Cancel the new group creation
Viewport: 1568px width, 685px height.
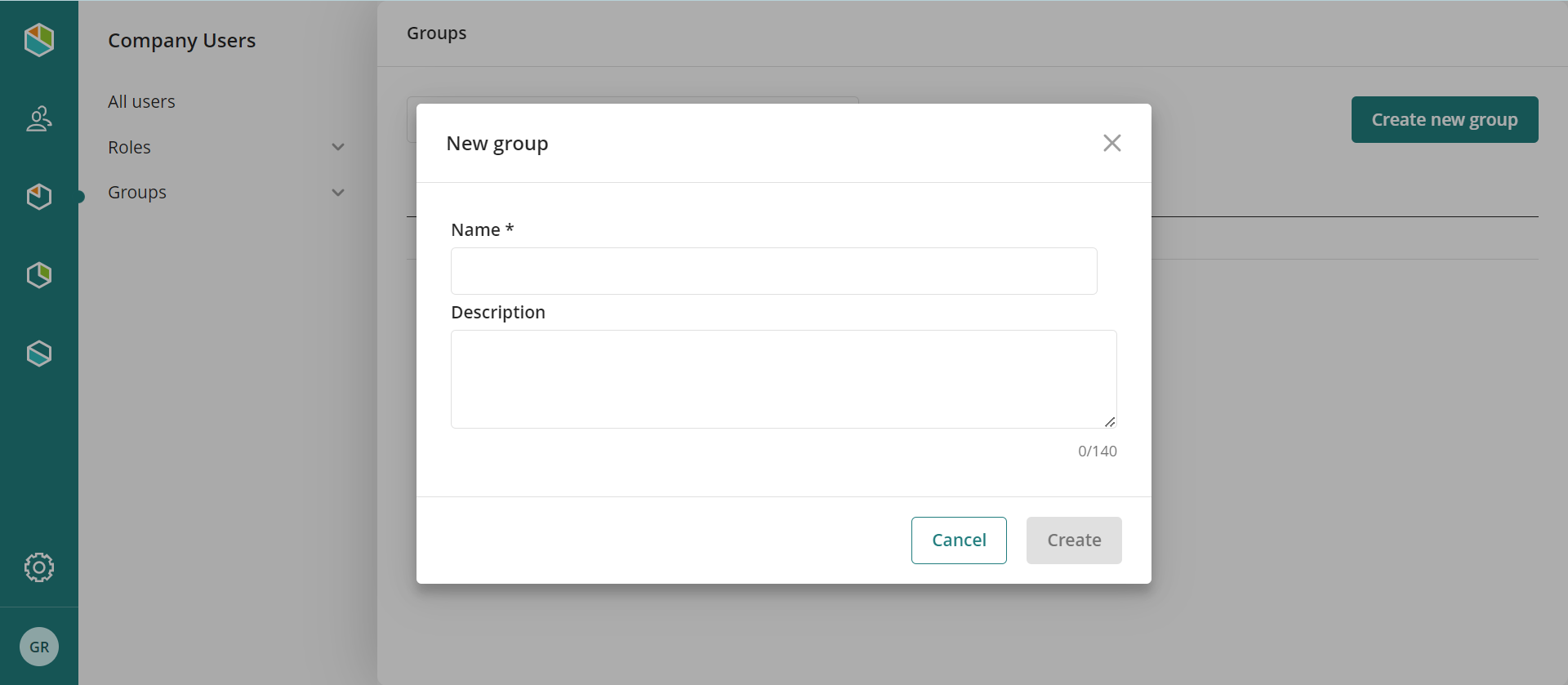click(959, 540)
